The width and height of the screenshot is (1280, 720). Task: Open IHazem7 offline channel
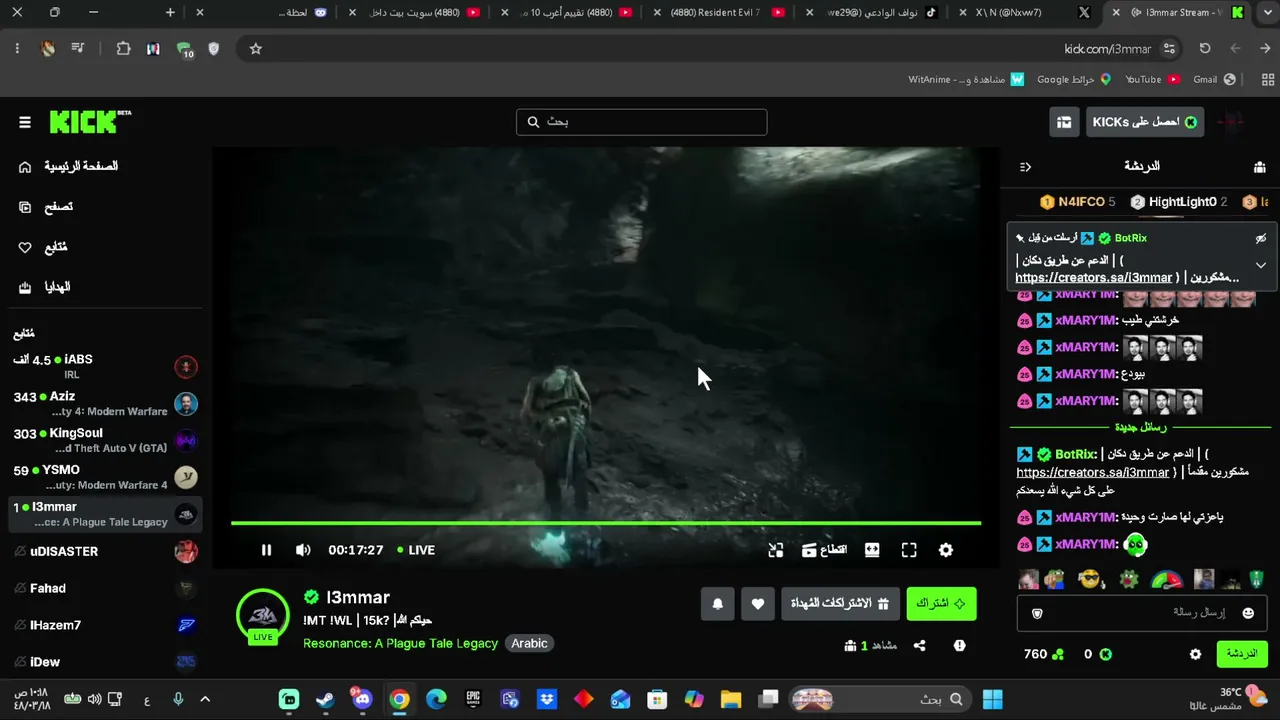pos(106,625)
